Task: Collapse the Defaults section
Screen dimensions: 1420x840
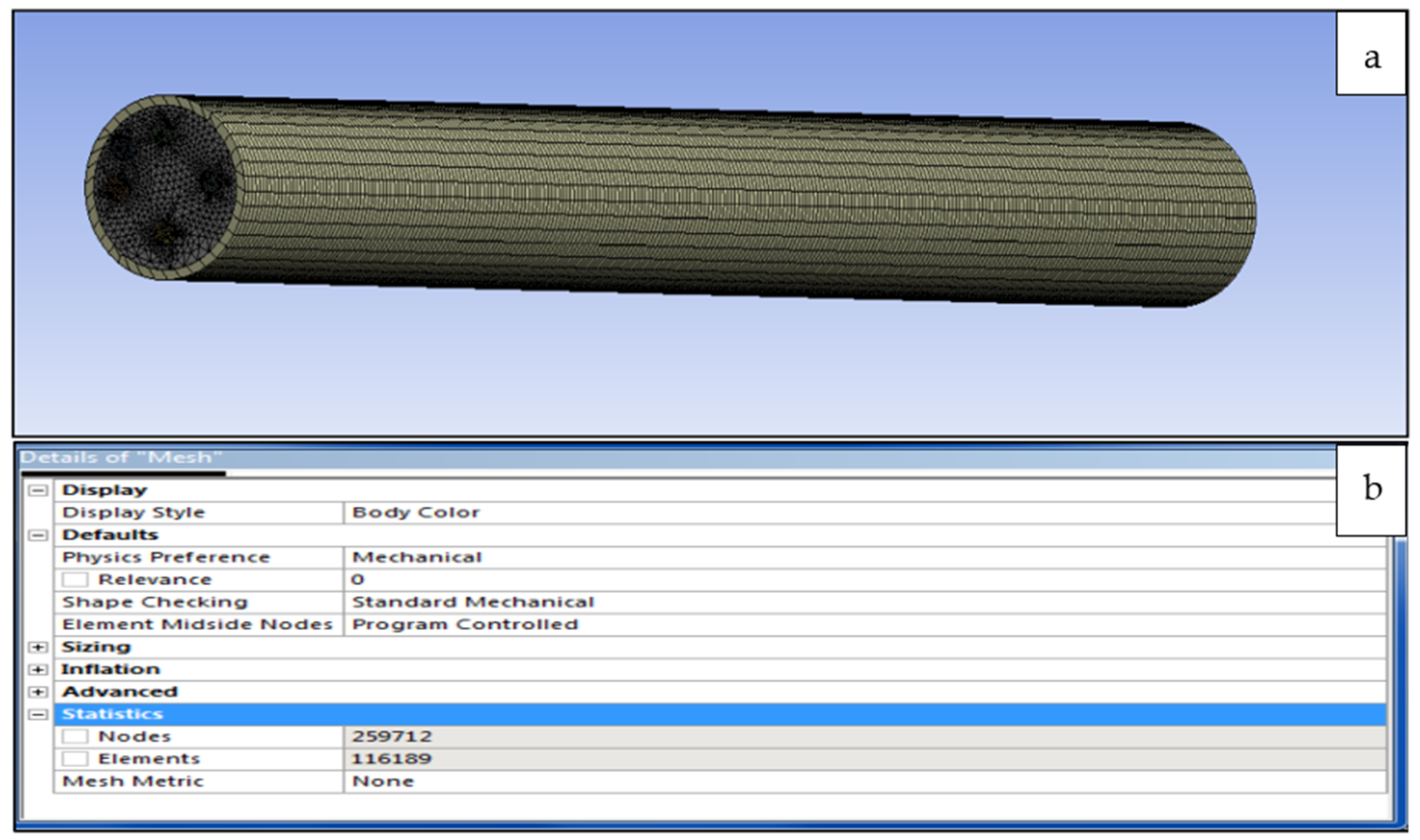Action: tap(38, 535)
